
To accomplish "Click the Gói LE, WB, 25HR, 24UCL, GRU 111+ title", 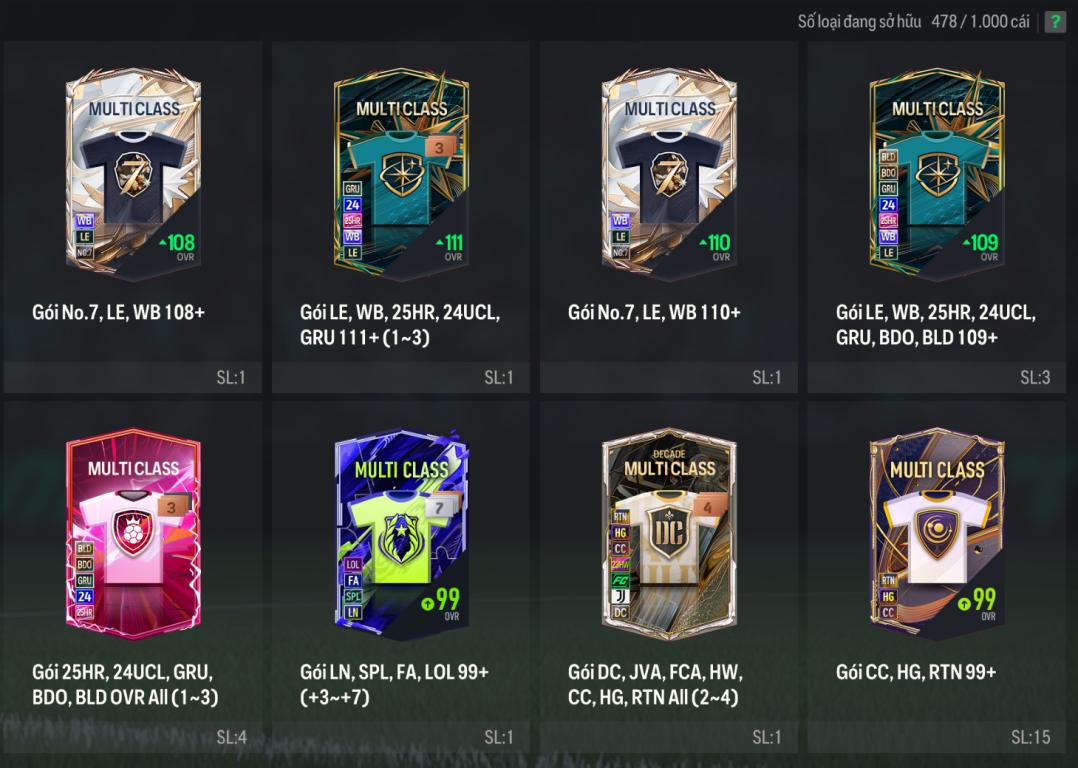I will [x=400, y=325].
